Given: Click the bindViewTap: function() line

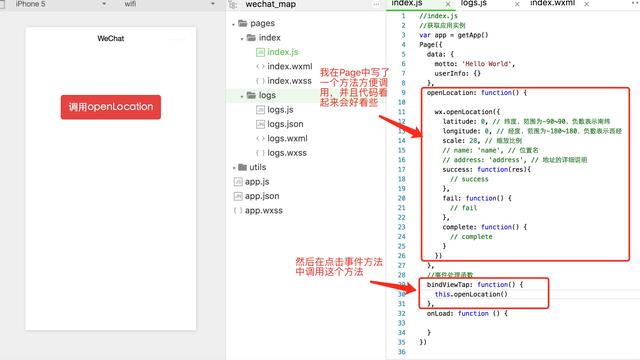Looking at the screenshot, I should point(475,284).
